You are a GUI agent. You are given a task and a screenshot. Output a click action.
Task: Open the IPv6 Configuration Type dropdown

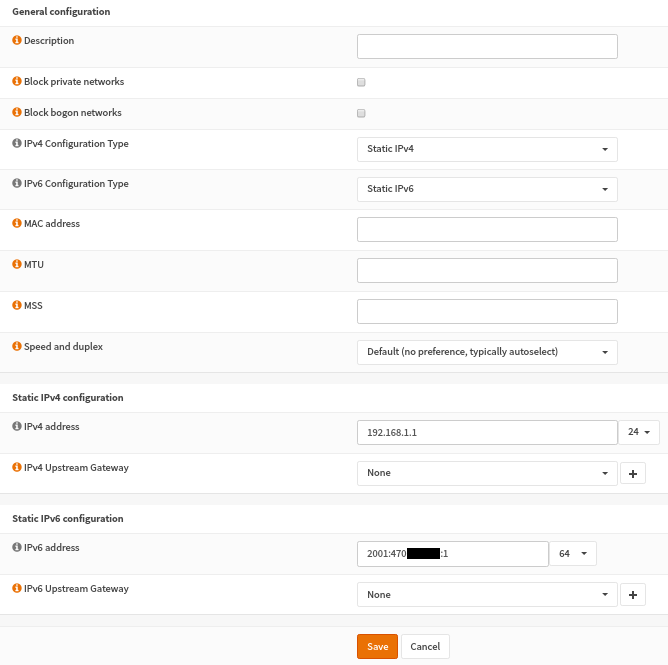tap(487, 189)
